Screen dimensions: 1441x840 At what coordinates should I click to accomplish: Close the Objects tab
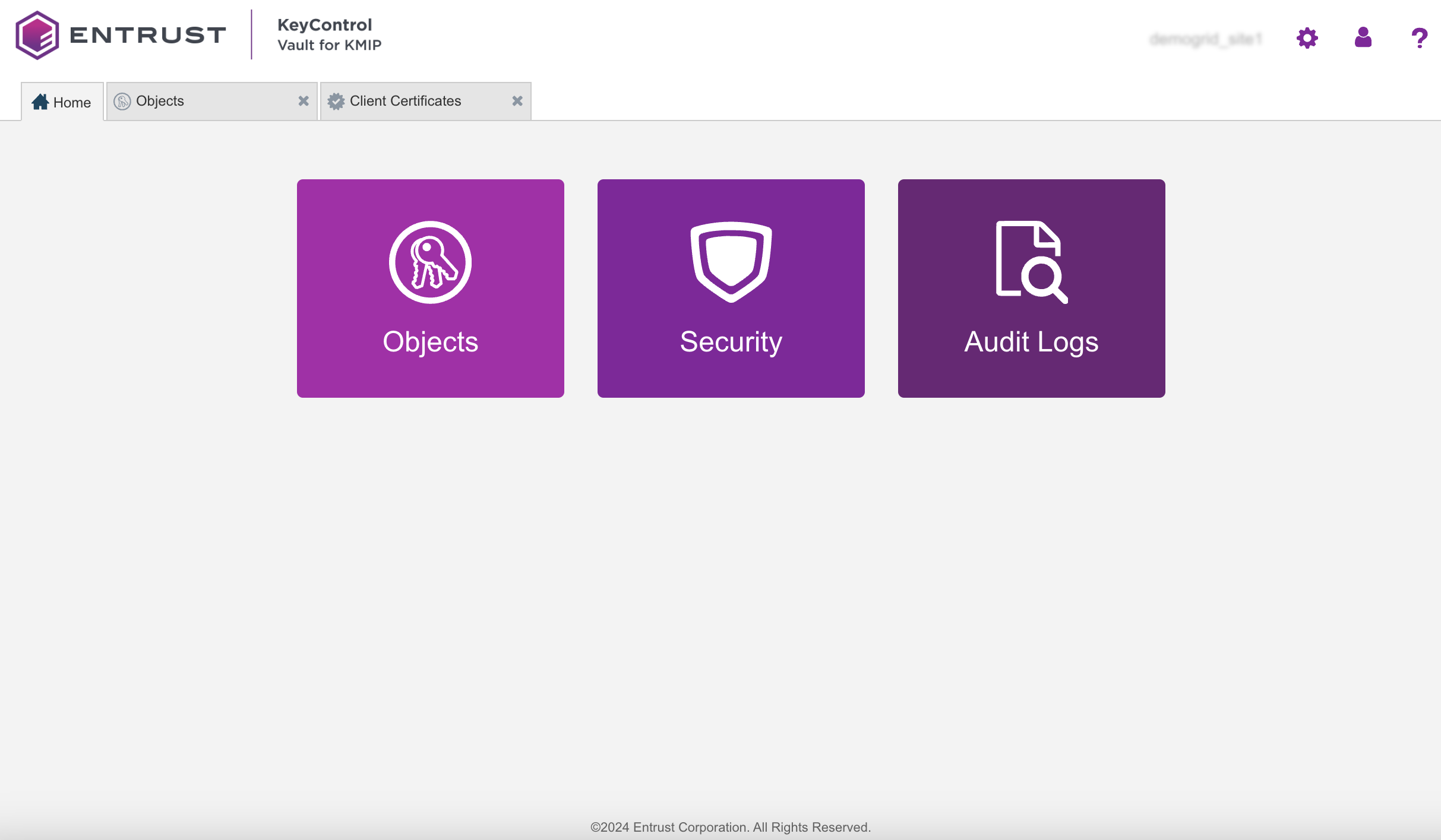pyautogui.click(x=304, y=101)
